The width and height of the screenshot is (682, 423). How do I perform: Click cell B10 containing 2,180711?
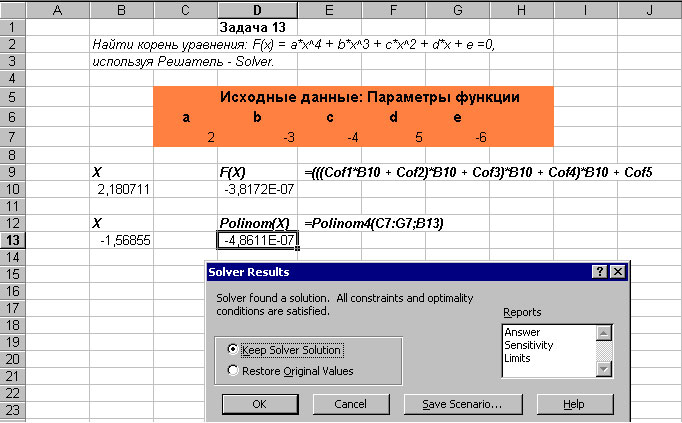point(121,188)
